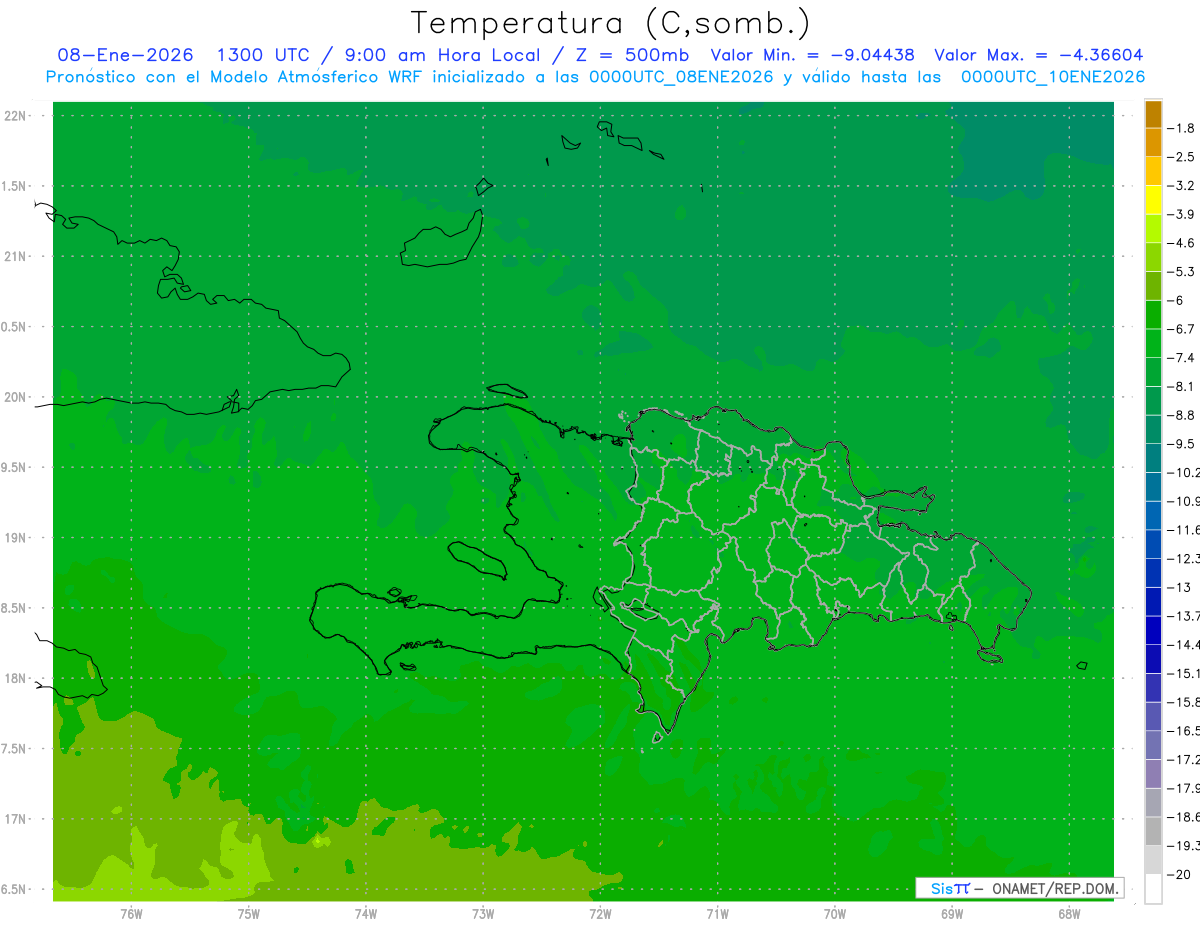Click the "71W" longitude axis label
Viewport: 1200px width, 927px height.
tap(717, 913)
